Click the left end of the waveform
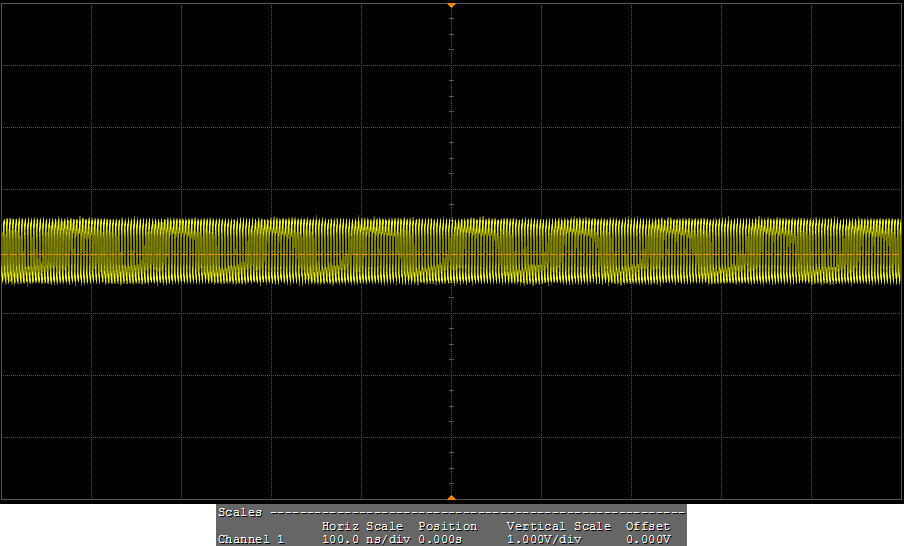The image size is (904, 546). click(6, 250)
